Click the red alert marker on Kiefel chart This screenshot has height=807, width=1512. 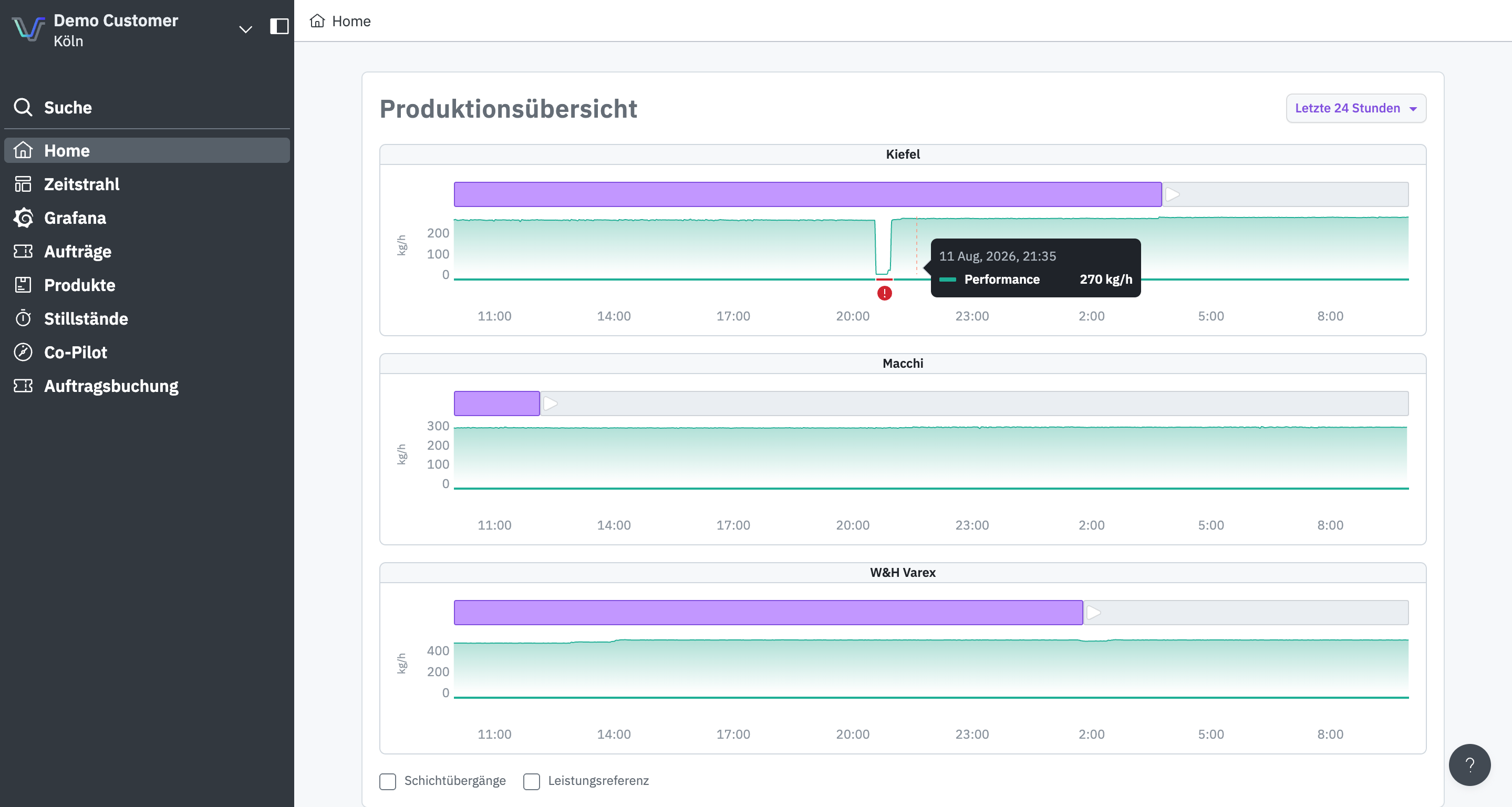click(884, 293)
